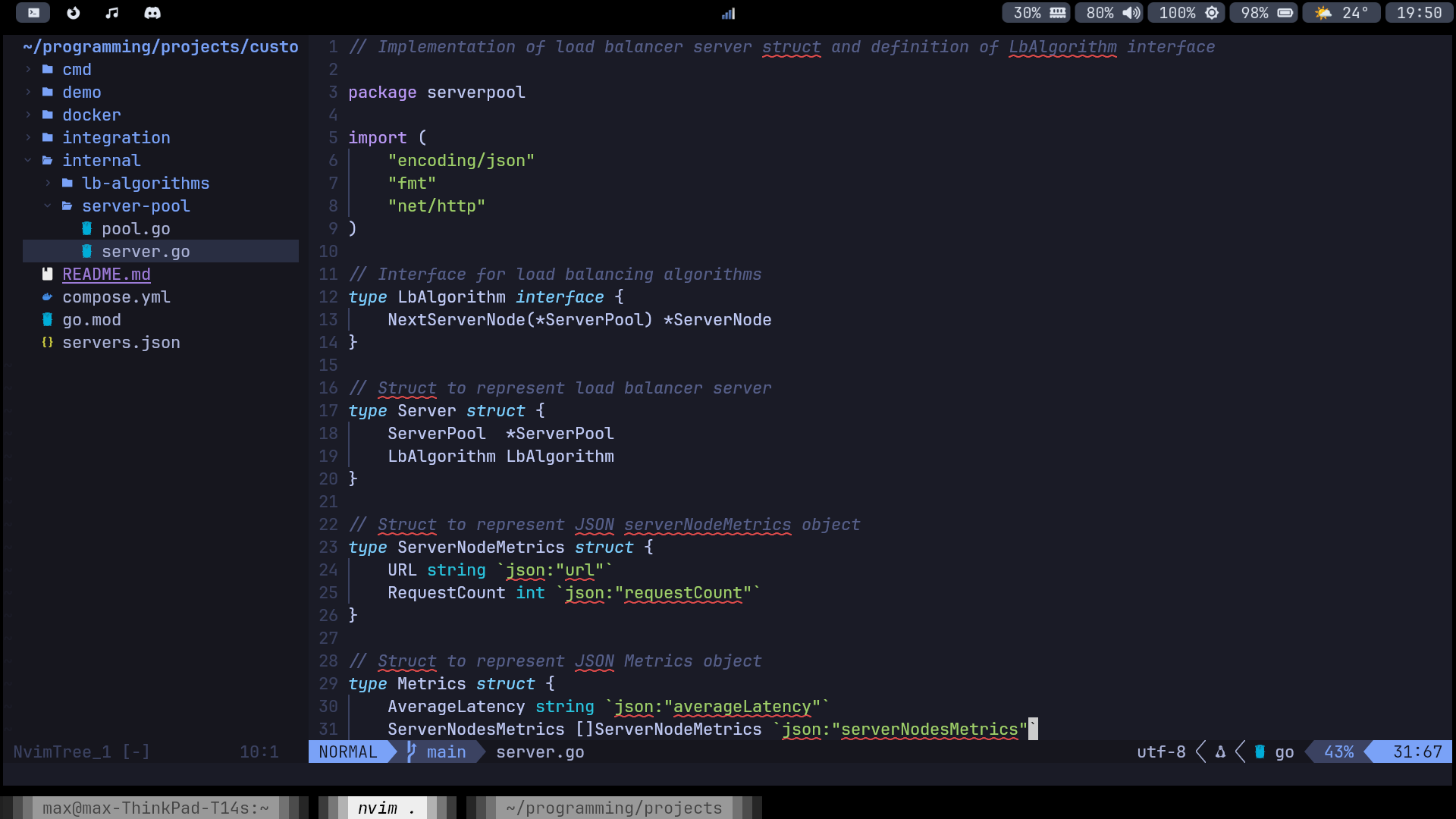The height and width of the screenshot is (819, 1456).
Task: Click the music note icon
Action: coord(112,13)
